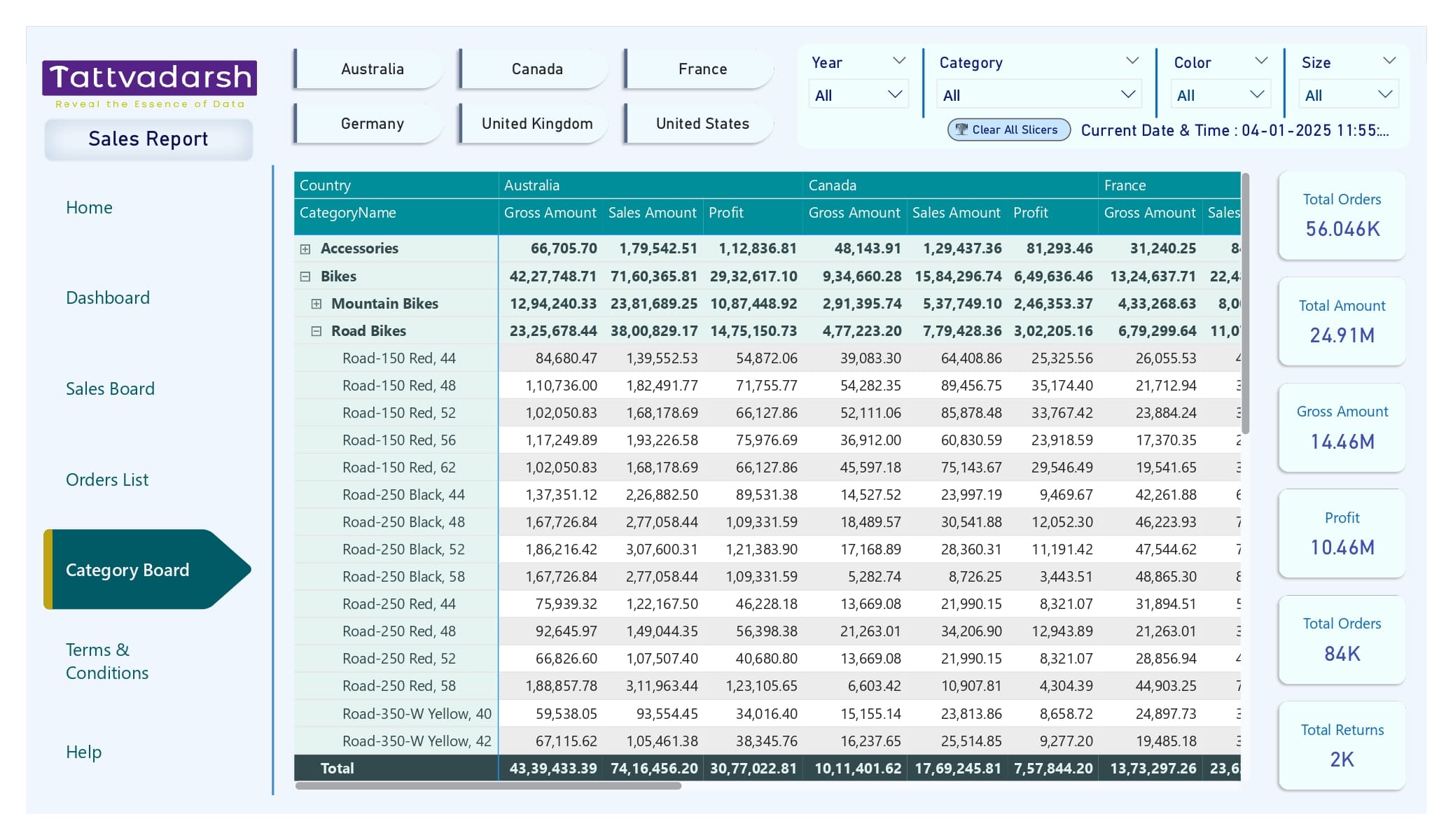Filter by Germany country button
1453x840 pixels.
pos(369,123)
